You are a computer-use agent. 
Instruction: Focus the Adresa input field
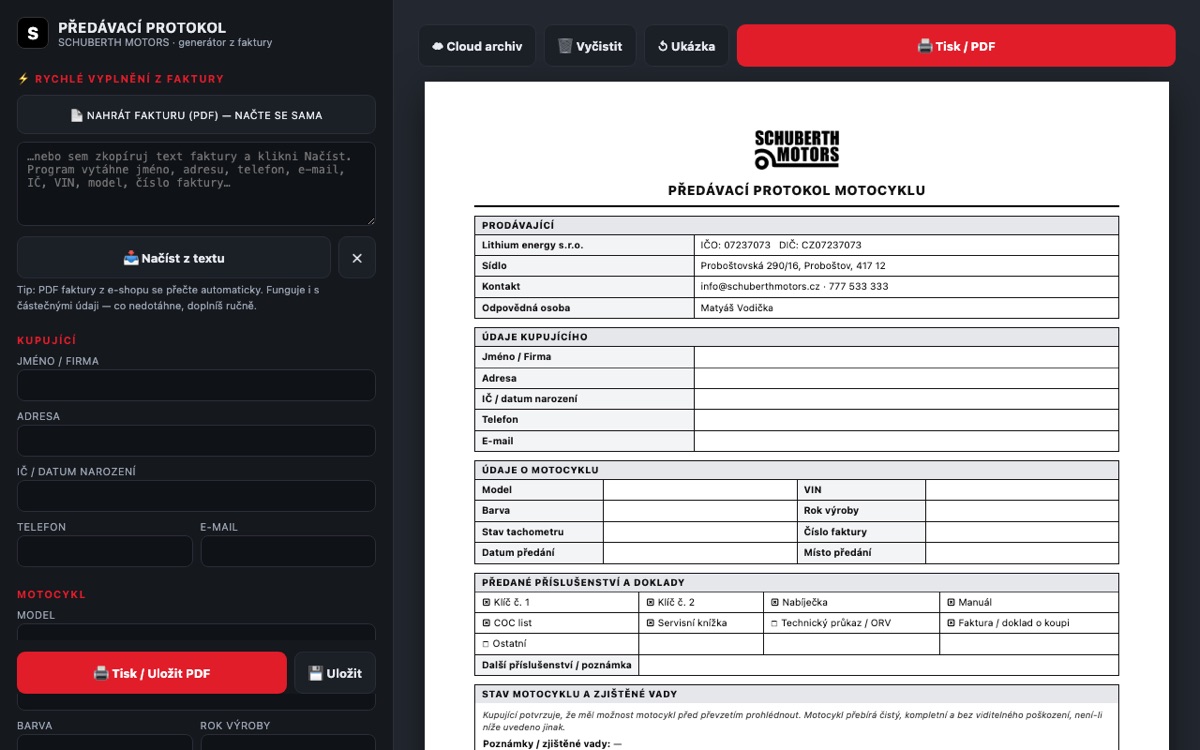coord(196,440)
